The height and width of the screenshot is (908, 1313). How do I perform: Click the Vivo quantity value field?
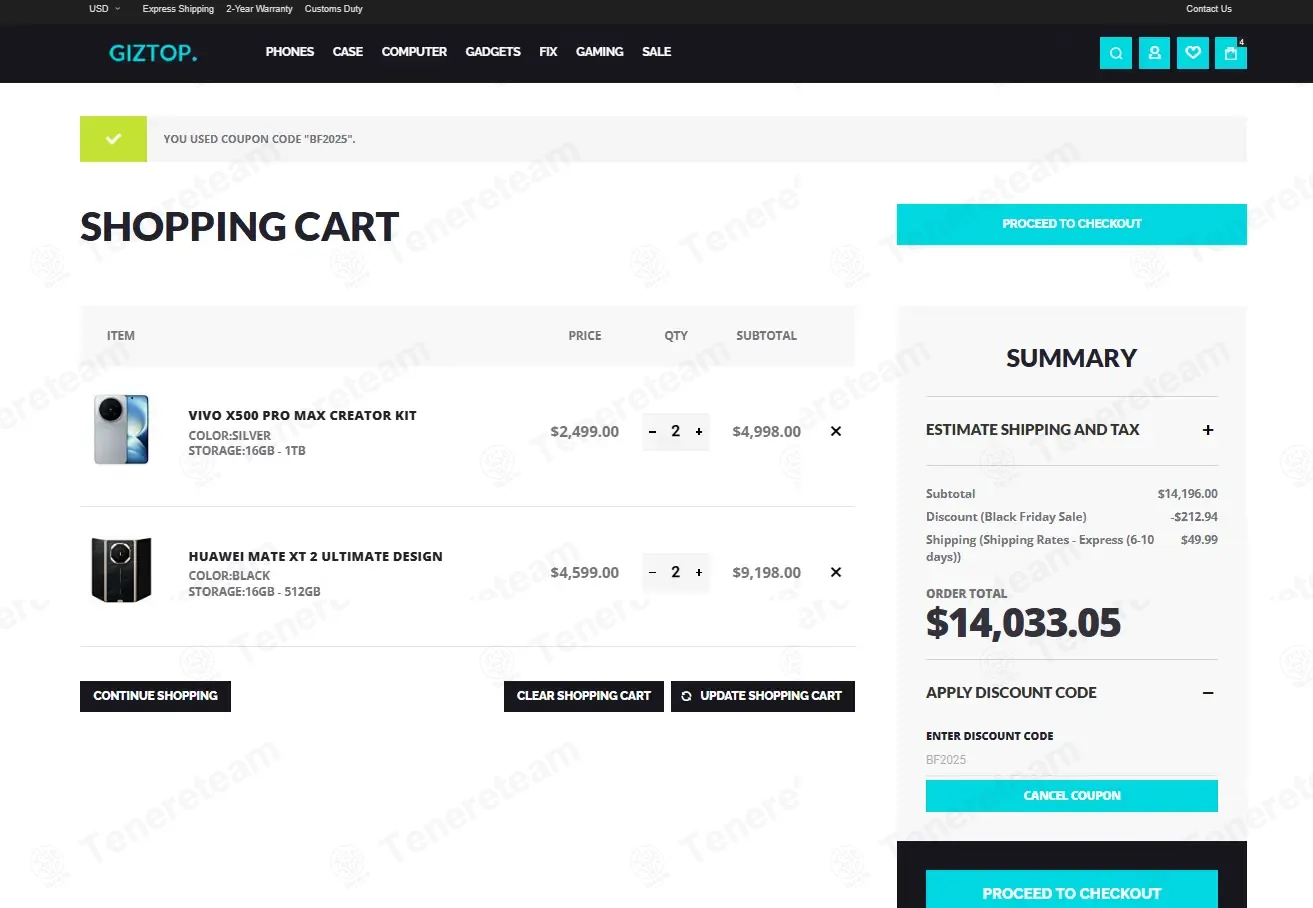click(676, 432)
